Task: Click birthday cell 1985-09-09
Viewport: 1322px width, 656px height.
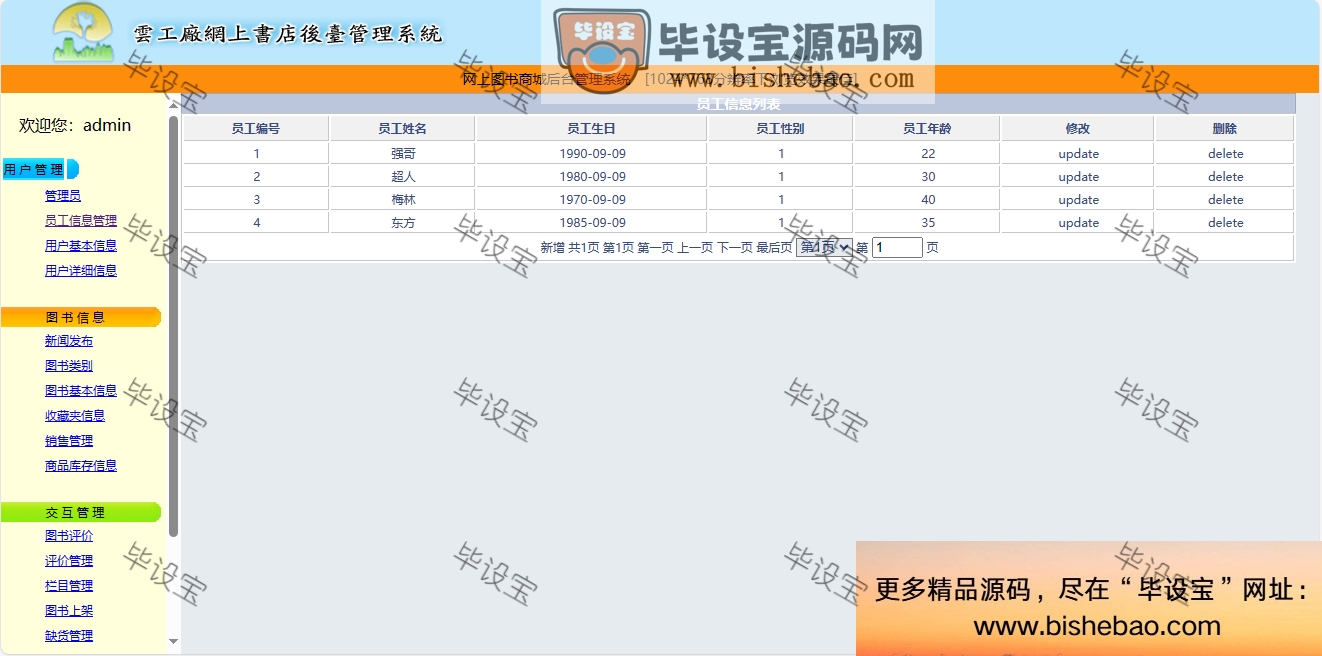Action: [592, 223]
